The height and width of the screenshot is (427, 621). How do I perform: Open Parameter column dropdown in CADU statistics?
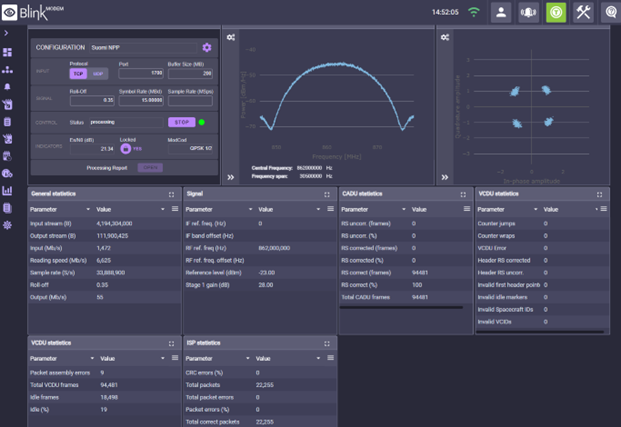click(x=404, y=209)
